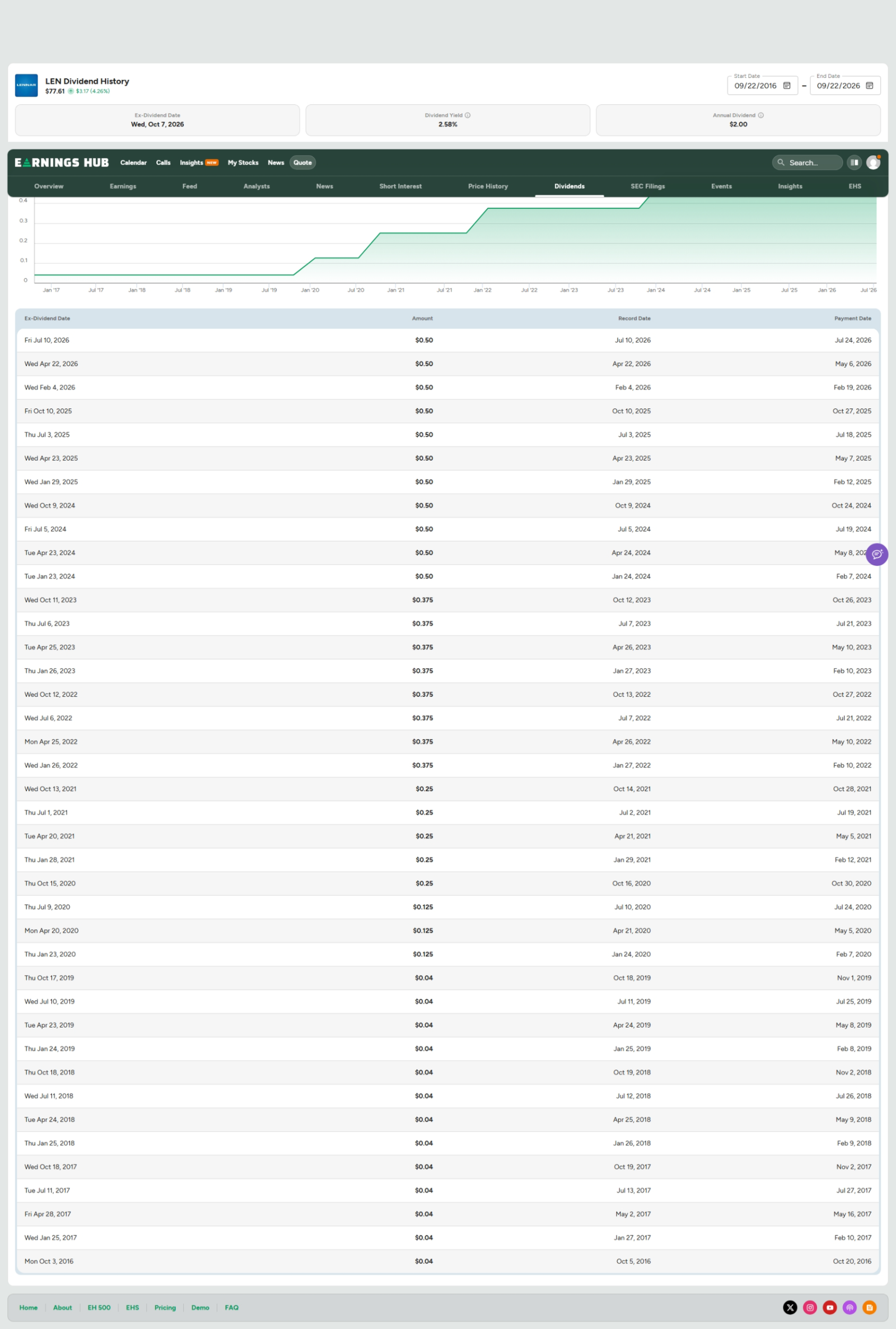The image size is (896, 1329).
Task: Open the purple chat support bubble
Action: point(876,554)
